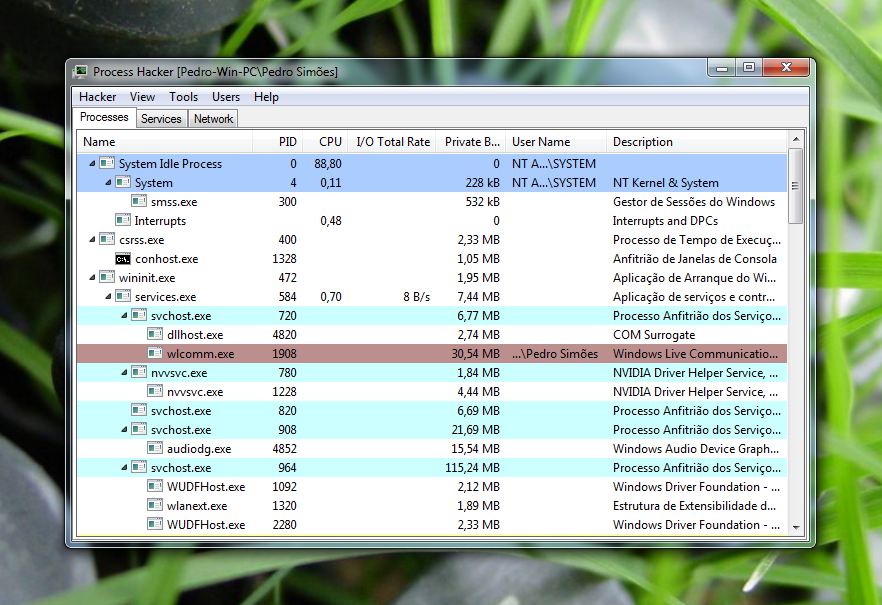Screen dimensions: 882x605
Task: Sort by I/O Total Rate column
Action: pos(392,142)
